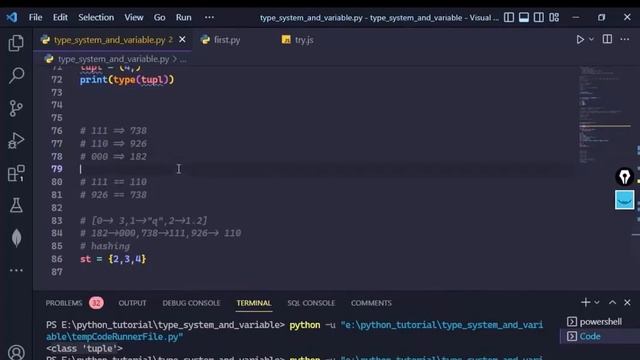Open the Explorer view in activity bar

coord(16,43)
